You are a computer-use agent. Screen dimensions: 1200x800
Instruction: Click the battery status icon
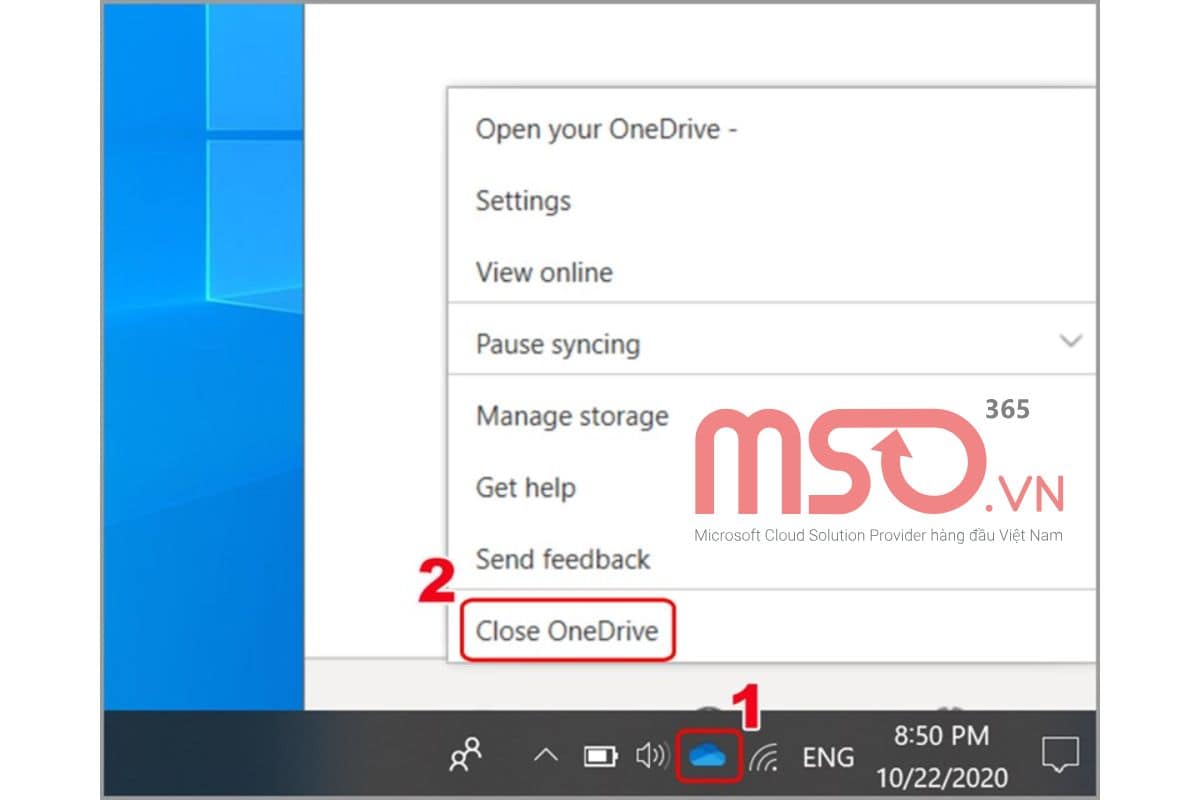point(601,756)
